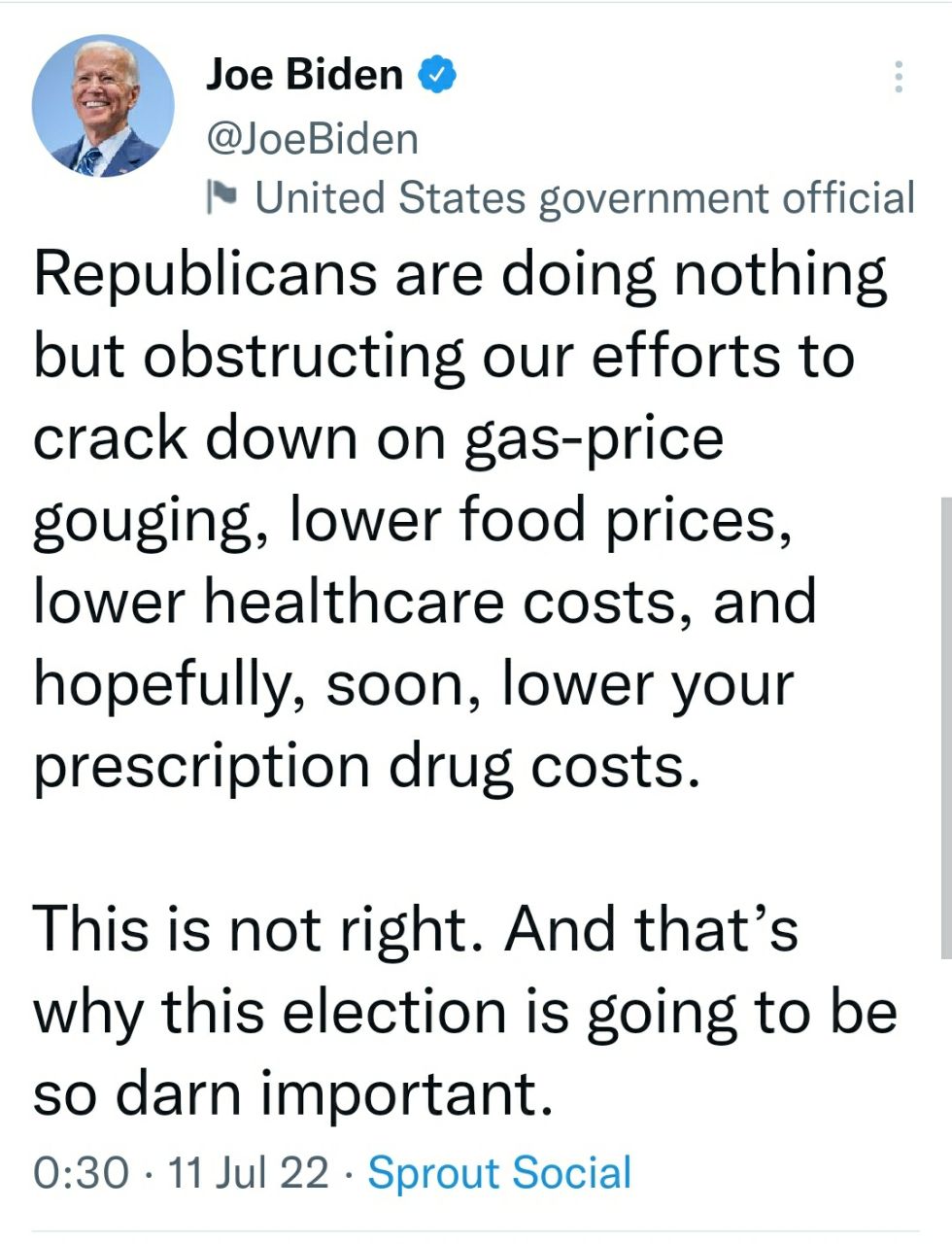This screenshot has width=952, height=1244.
Task: Click the phrase prescription drug costs
Action: pos(366,766)
